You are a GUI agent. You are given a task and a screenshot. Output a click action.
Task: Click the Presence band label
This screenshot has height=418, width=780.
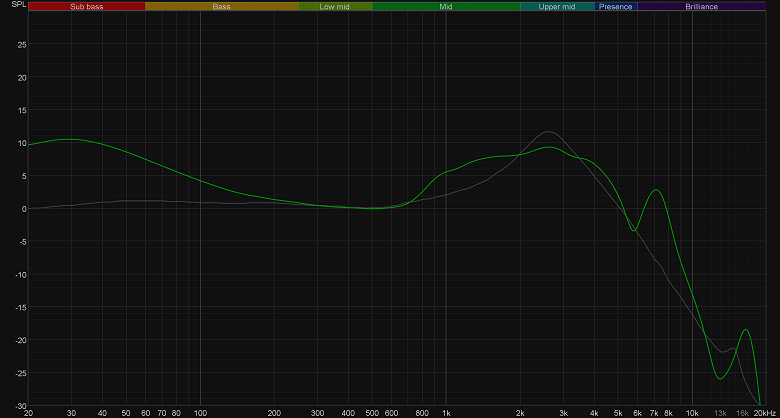[616, 6]
